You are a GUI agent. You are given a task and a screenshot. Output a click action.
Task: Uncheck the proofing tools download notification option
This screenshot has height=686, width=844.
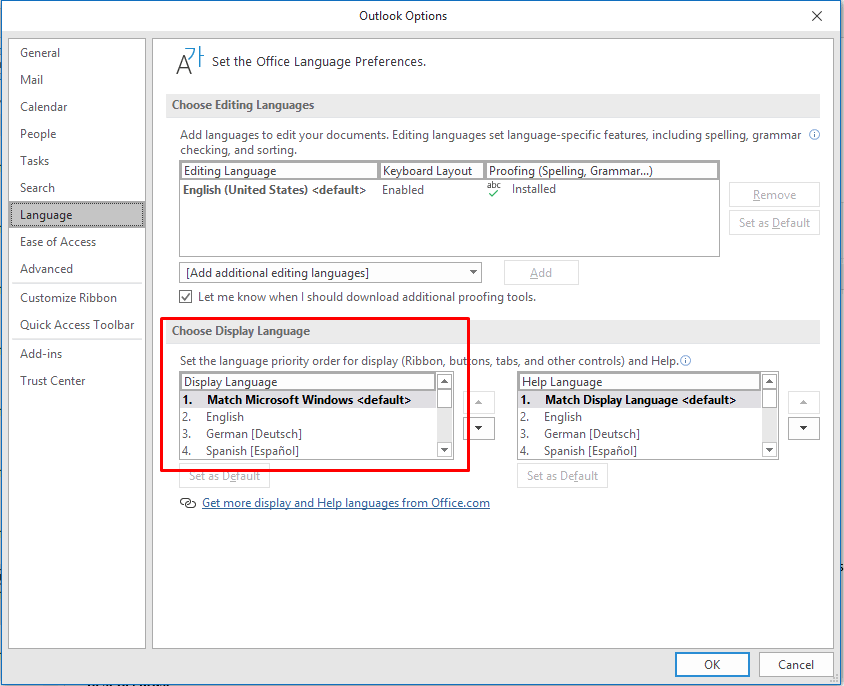click(x=186, y=296)
